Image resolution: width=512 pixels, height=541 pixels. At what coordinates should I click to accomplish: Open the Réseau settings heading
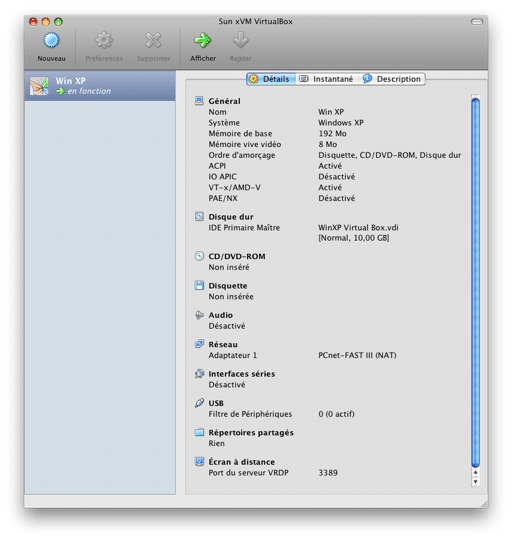(223, 344)
